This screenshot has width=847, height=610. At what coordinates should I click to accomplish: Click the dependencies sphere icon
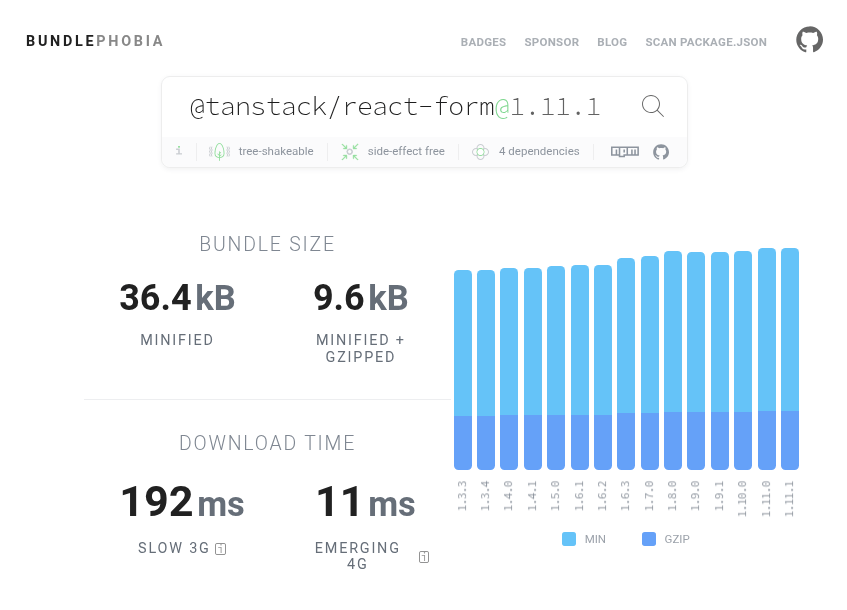481,151
